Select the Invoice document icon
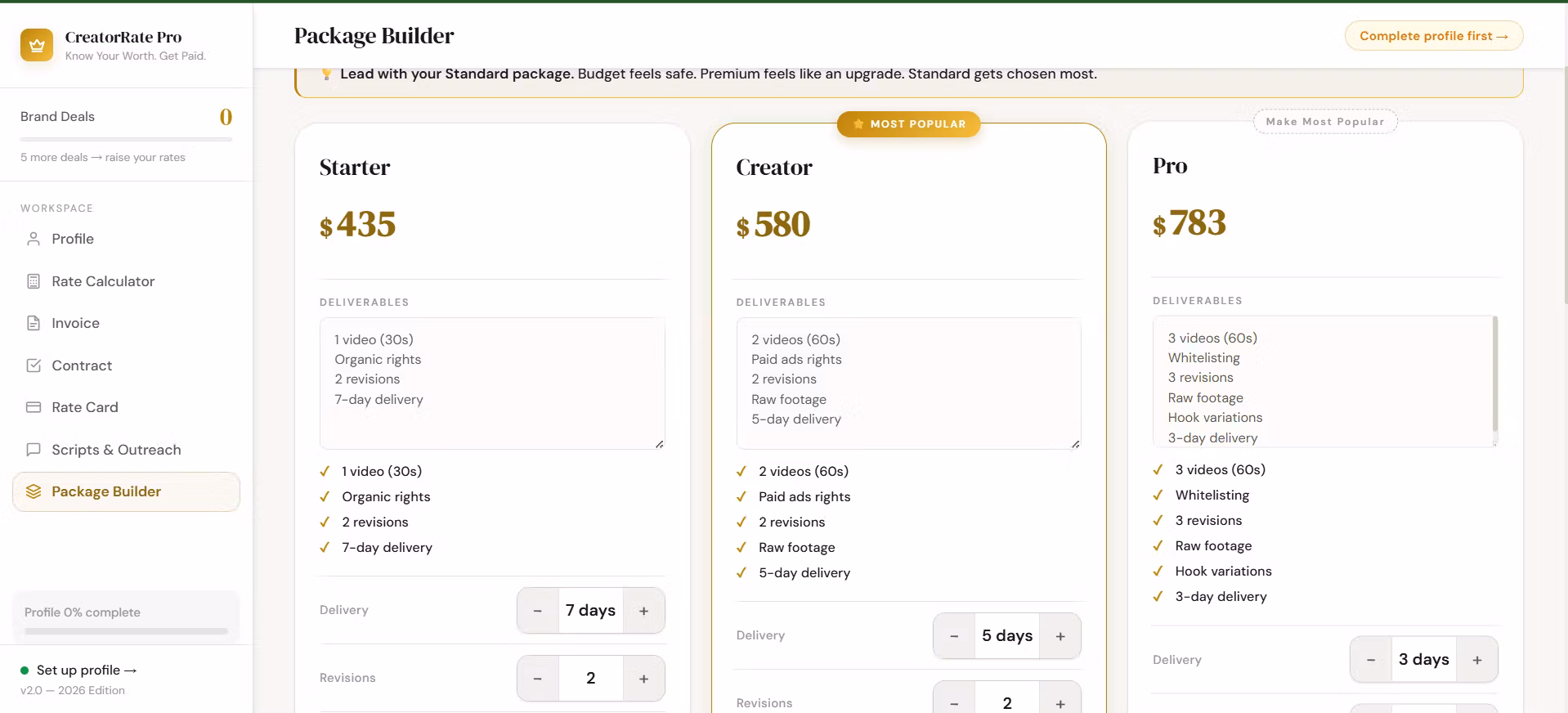Screen dimensions: 1568x713 (34, 323)
